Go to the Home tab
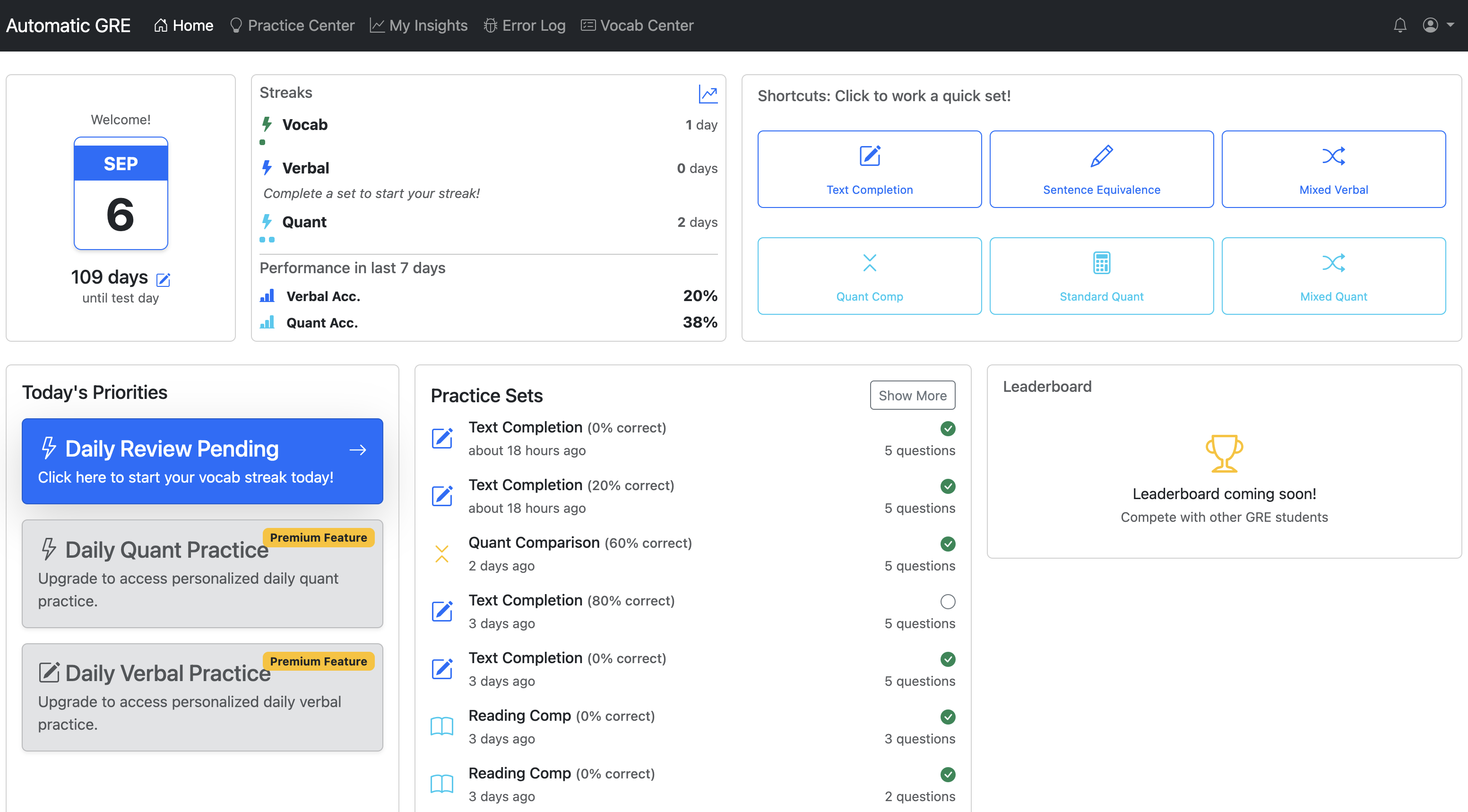1468x812 pixels. (183, 25)
